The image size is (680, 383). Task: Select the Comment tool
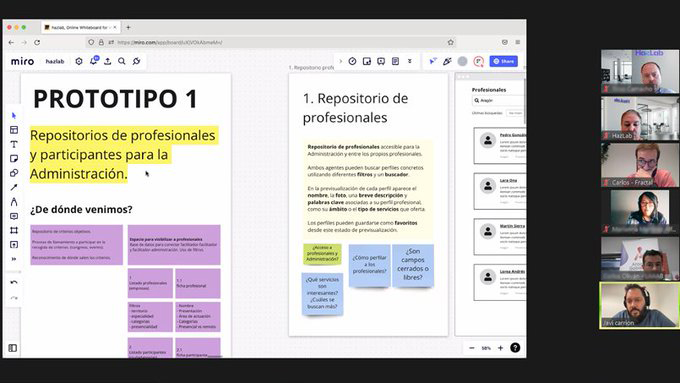coord(14,216)
